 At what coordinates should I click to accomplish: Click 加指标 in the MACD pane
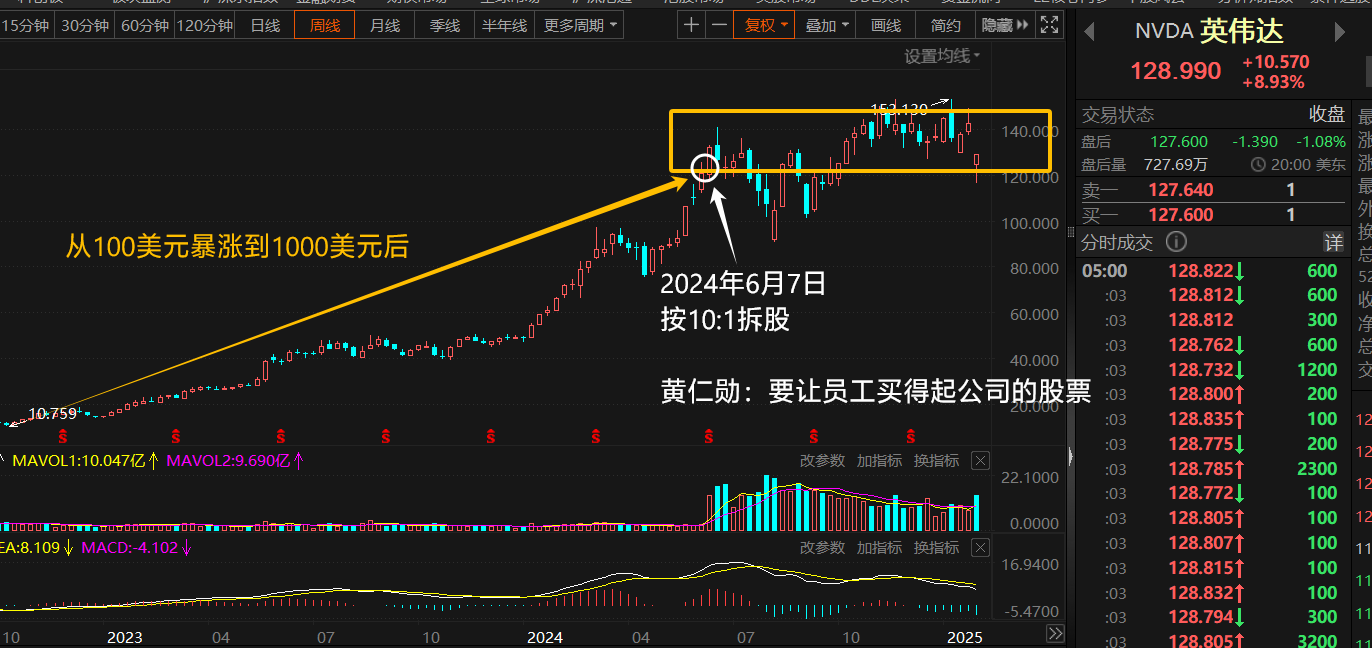point(879,547)
